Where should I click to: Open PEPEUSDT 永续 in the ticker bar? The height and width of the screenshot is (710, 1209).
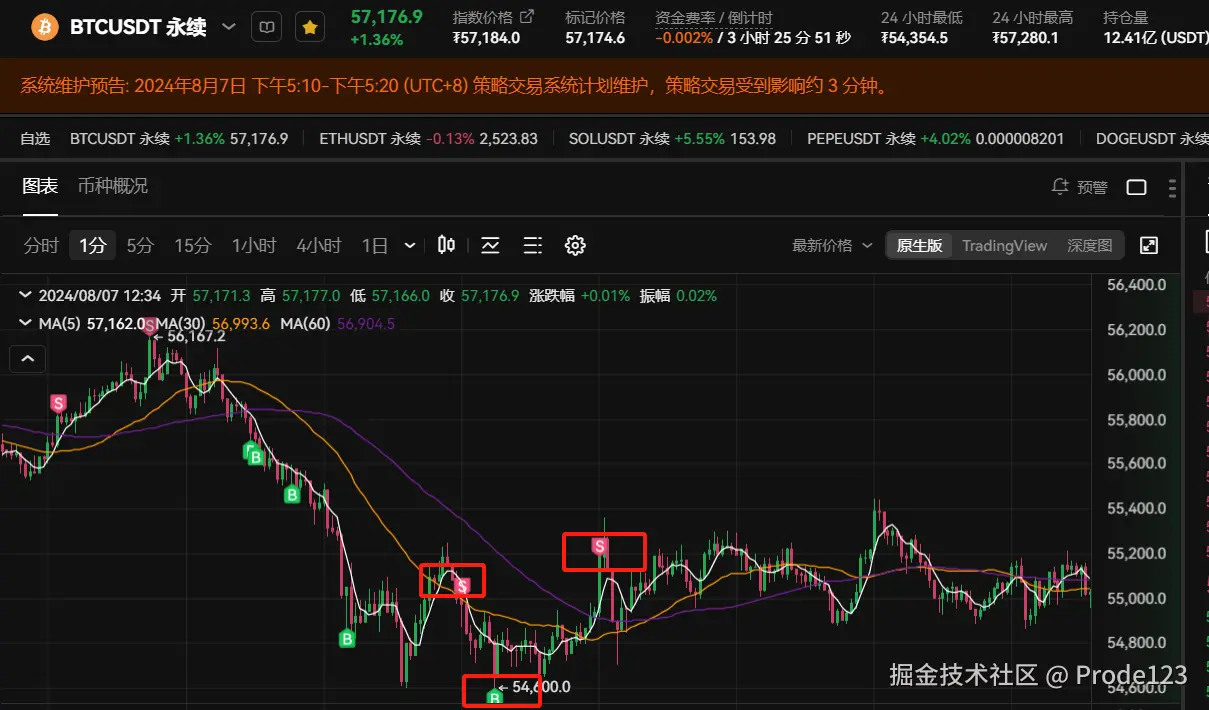pyautogui.click(x=935, y=139)
